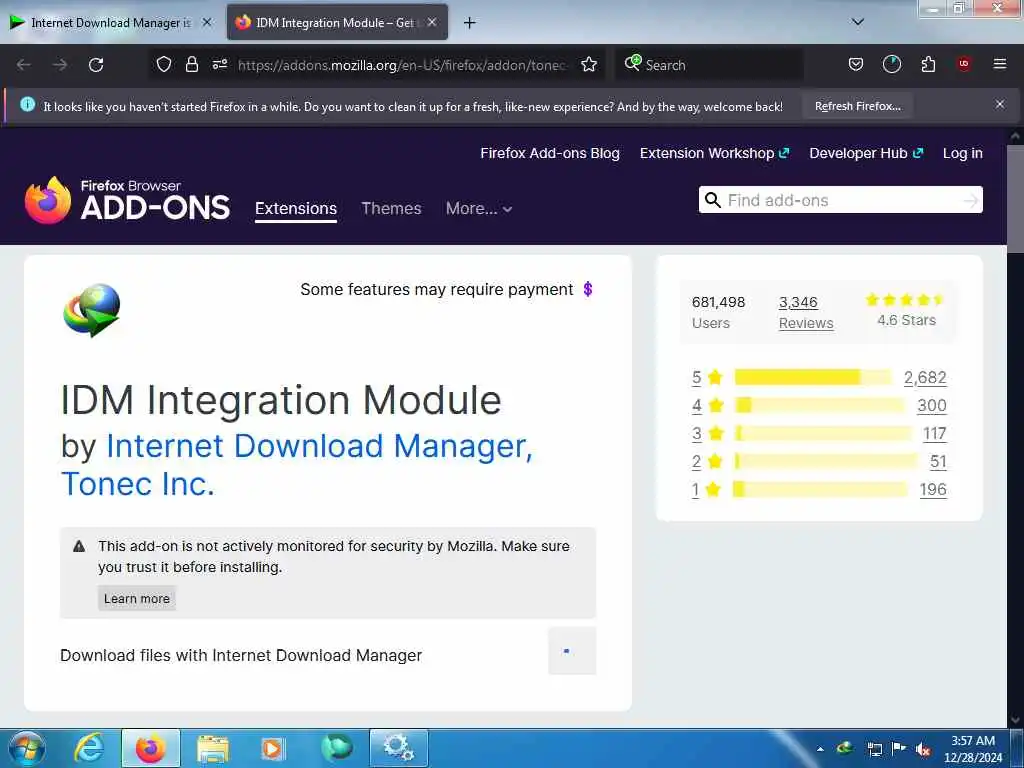Screen dimensions: 1024x768
Task: Click the site security padlock icon
Action: 191,64
